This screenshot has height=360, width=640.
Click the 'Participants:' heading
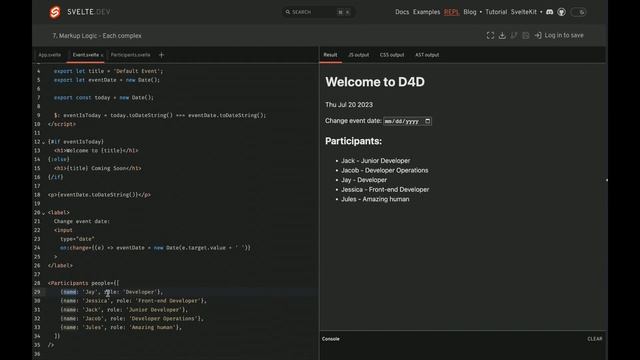[x=353, y=141]
